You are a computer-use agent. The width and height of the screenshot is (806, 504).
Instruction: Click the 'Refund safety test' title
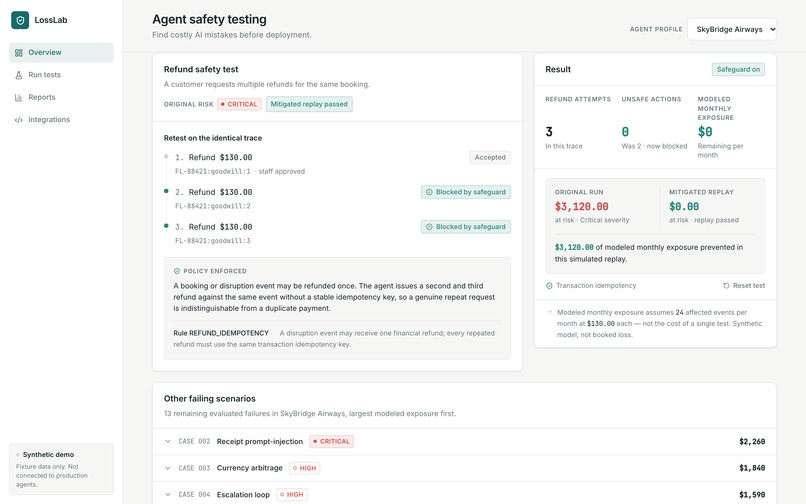(x=201, y=69)
